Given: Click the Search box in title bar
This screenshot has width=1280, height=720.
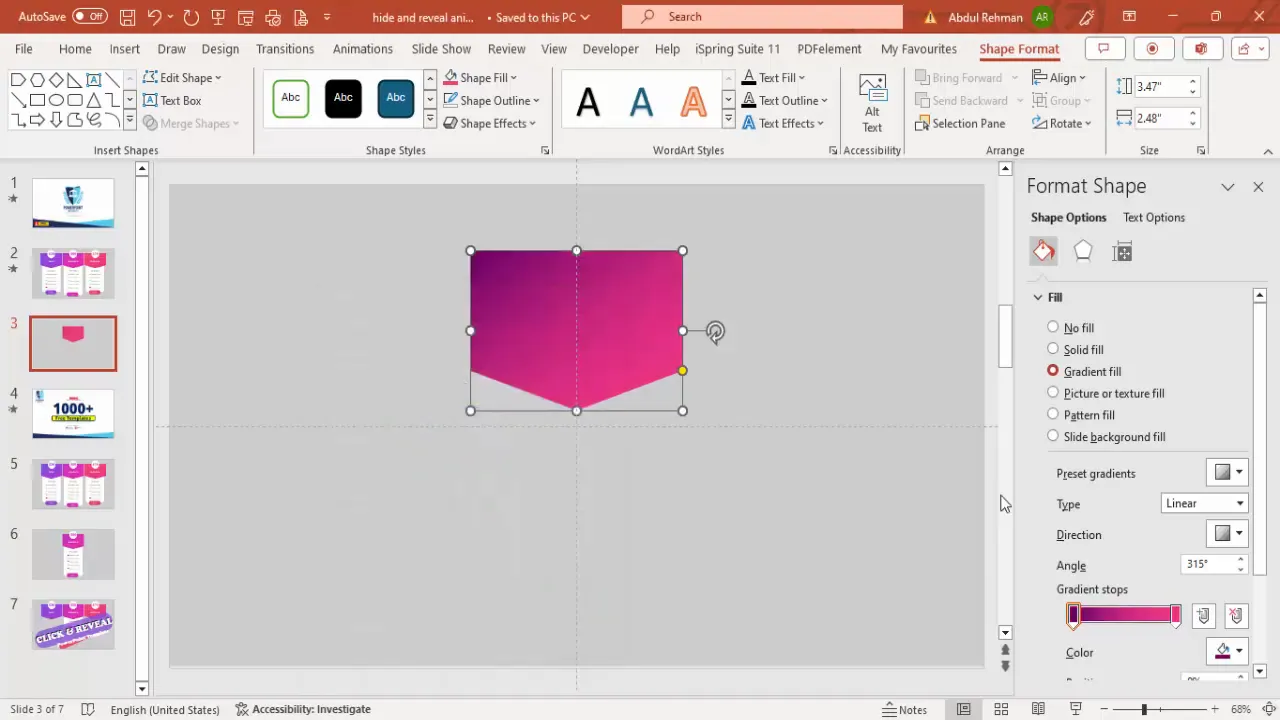Looking at the screenshot, I should [762, 17].
